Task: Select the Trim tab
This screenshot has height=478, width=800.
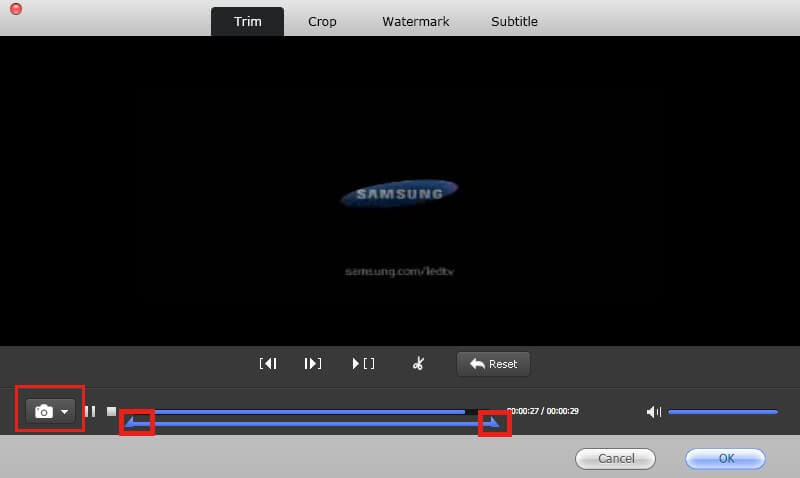Action: click(x=247, y=21)
